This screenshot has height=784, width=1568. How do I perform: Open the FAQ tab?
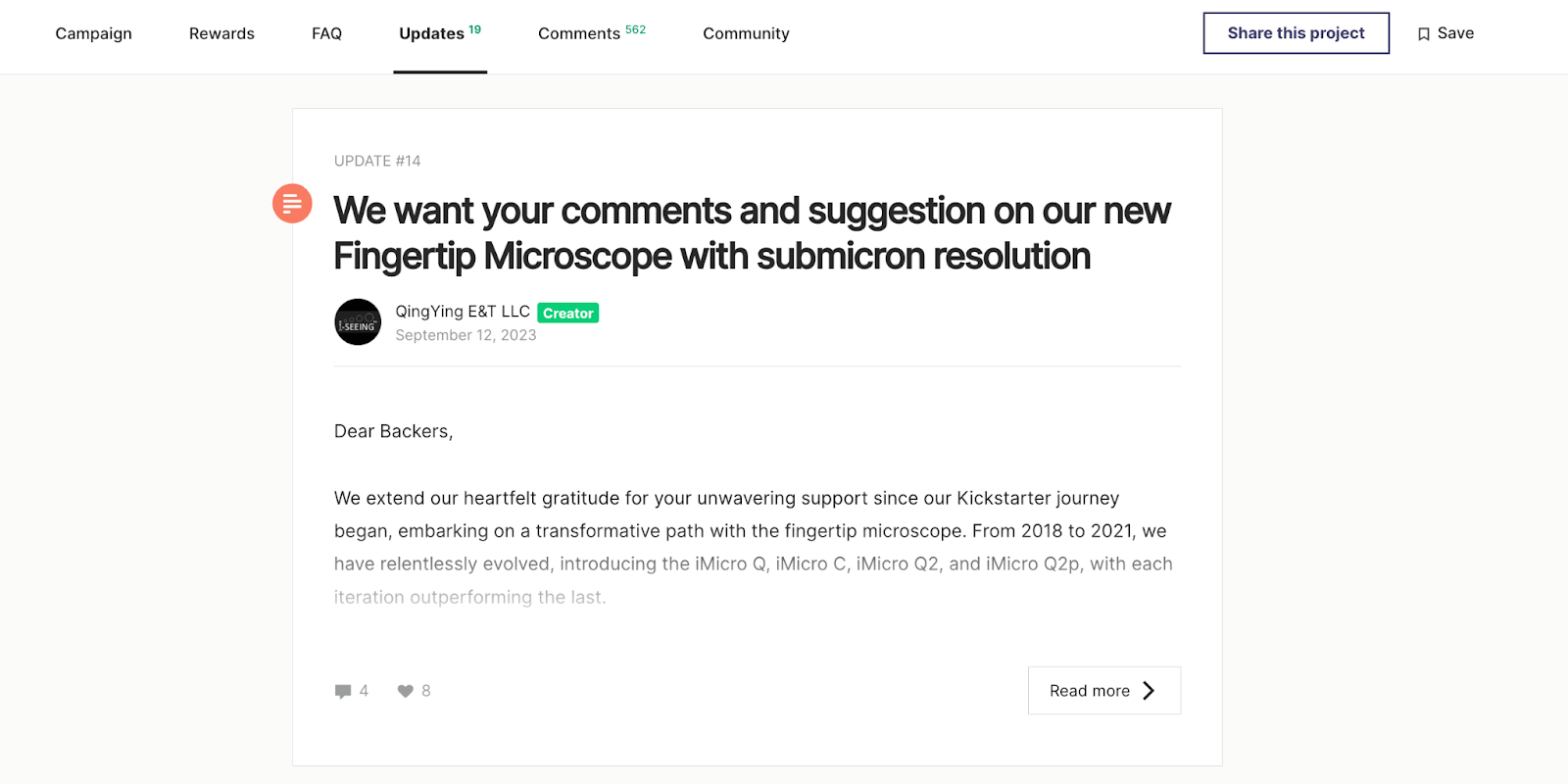[x=326, y=33]
